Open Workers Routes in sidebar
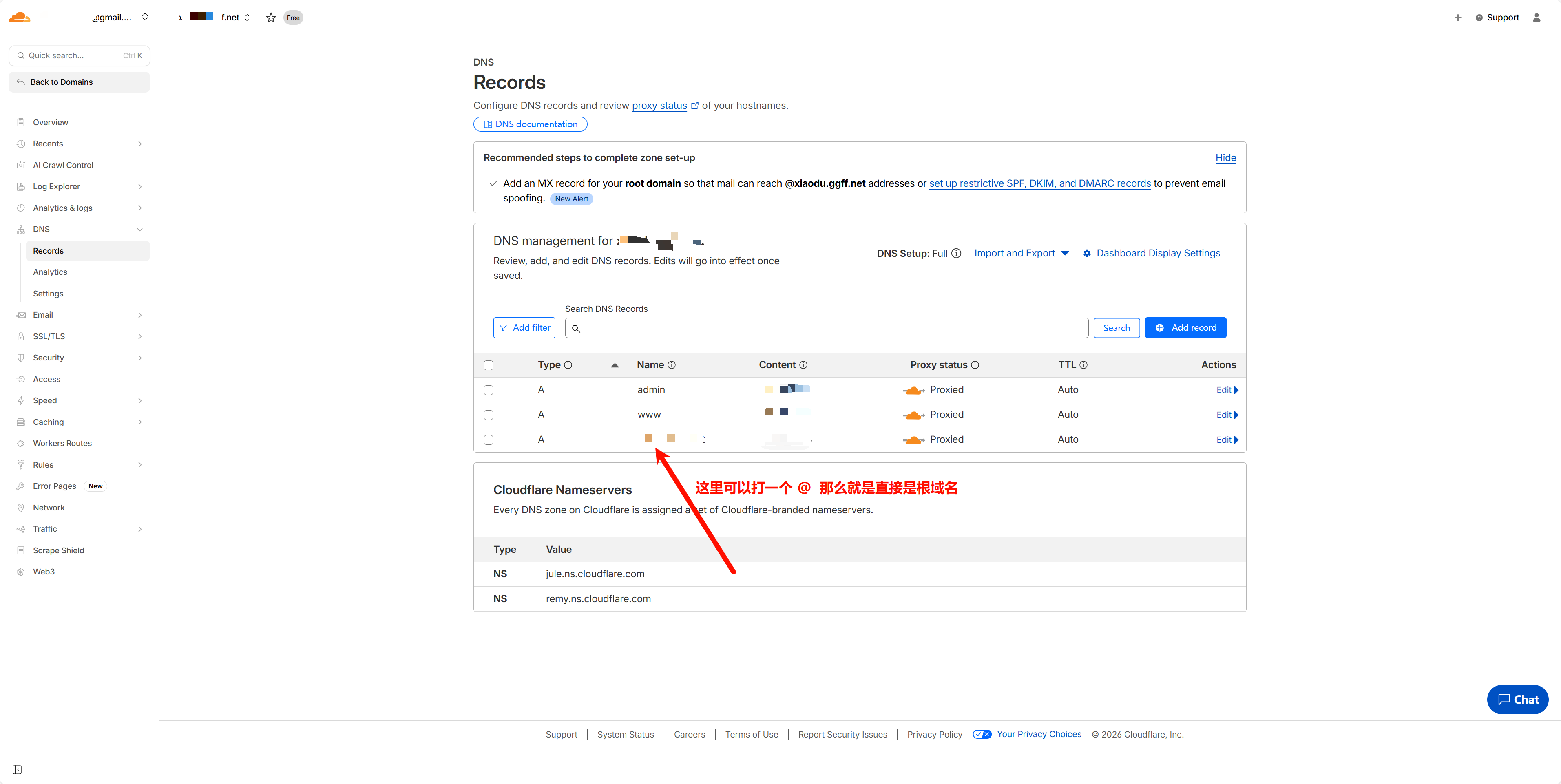Viewport: 1561px width, 784px height. (62, 443)
